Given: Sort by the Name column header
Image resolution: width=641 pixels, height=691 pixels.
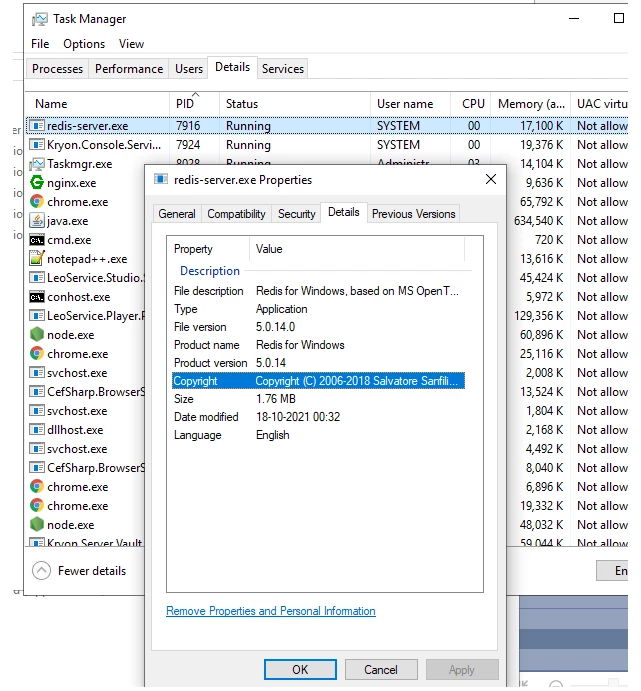Looking at the screenshot, I should [97, 104].
